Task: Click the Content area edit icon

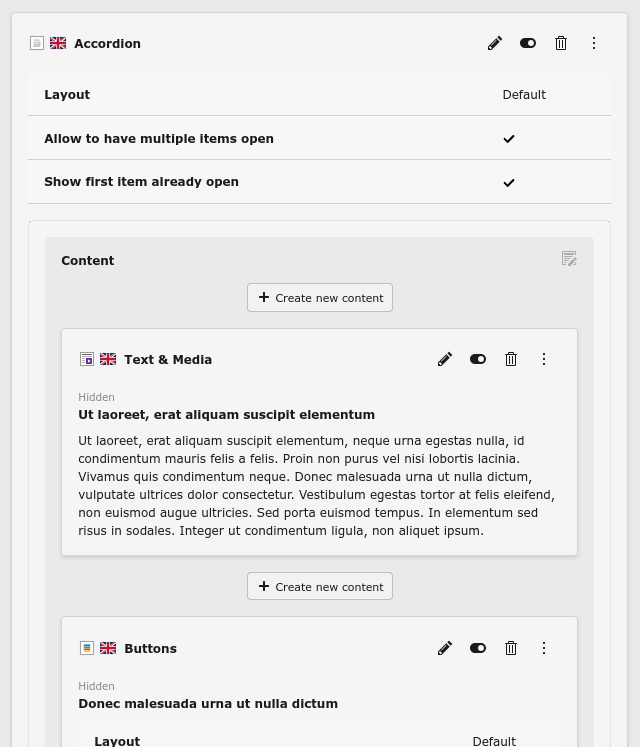Action: point(569,259)
